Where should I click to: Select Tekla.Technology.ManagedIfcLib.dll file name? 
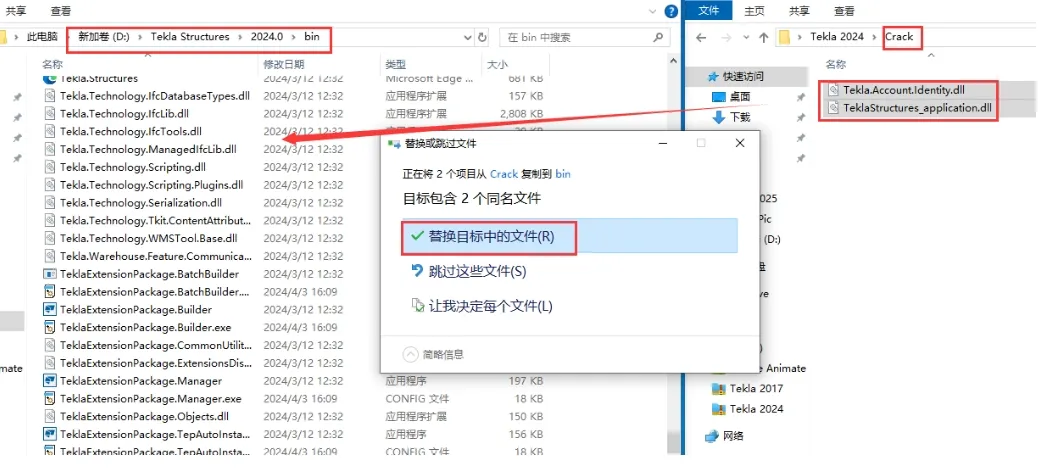pos(148,149)
